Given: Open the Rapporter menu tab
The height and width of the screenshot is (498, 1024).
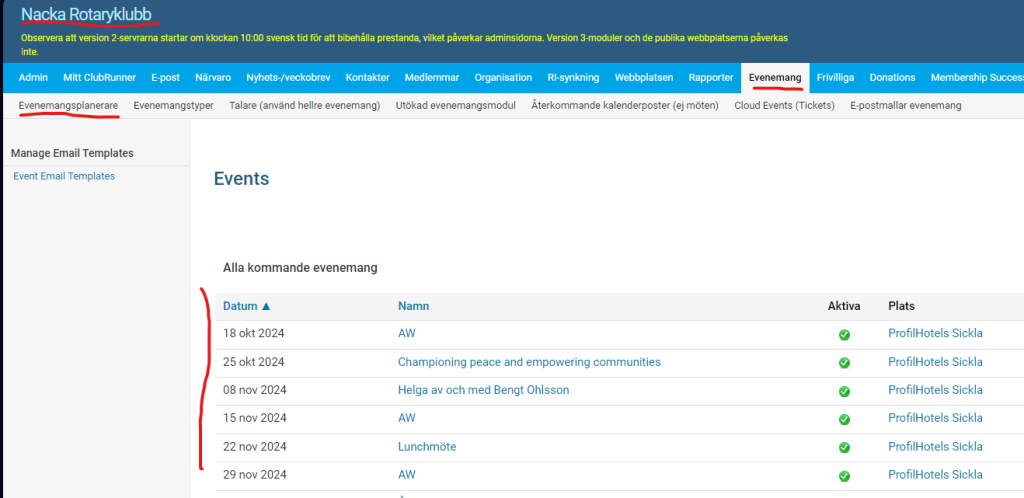Looking at the screenshot, I should click(x=711, y=78).
